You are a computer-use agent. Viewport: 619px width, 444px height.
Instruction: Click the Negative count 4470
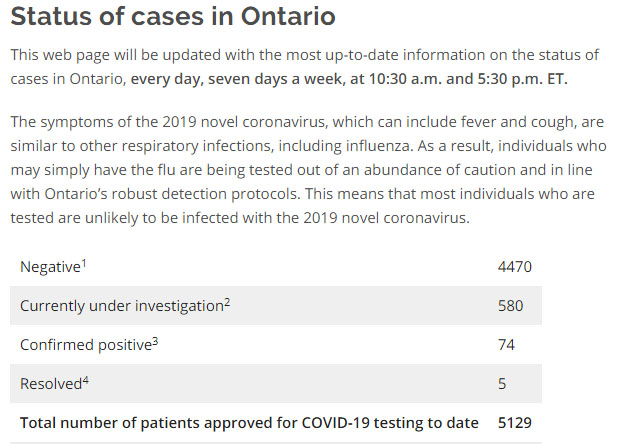pos(514,267)
